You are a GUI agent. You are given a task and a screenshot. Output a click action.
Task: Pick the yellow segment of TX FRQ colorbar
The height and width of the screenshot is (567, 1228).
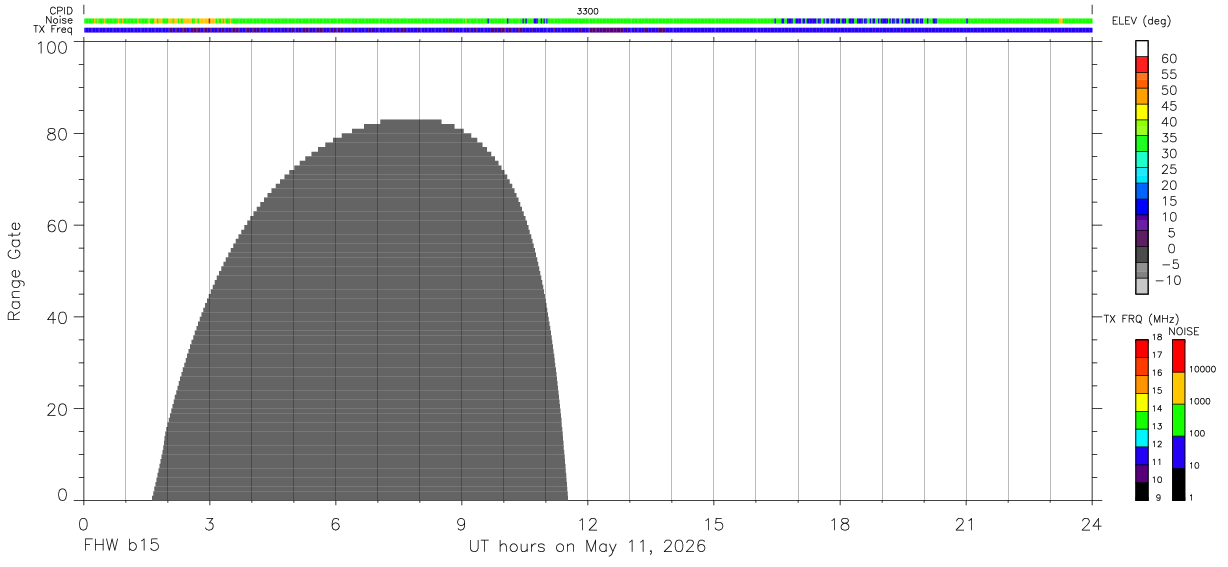tap(1141, 402)
